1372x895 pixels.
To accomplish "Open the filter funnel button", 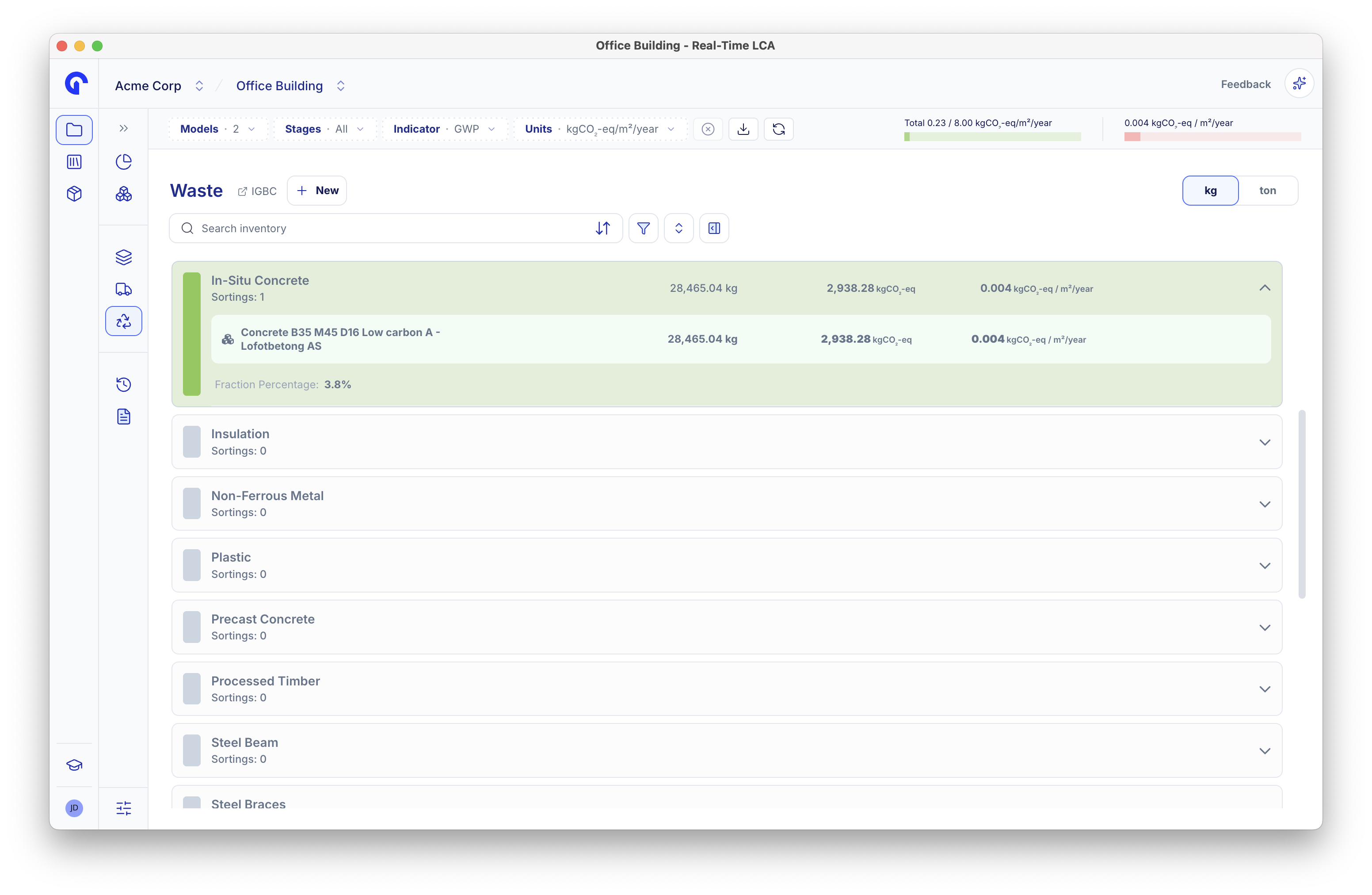I will pos(643,228).
